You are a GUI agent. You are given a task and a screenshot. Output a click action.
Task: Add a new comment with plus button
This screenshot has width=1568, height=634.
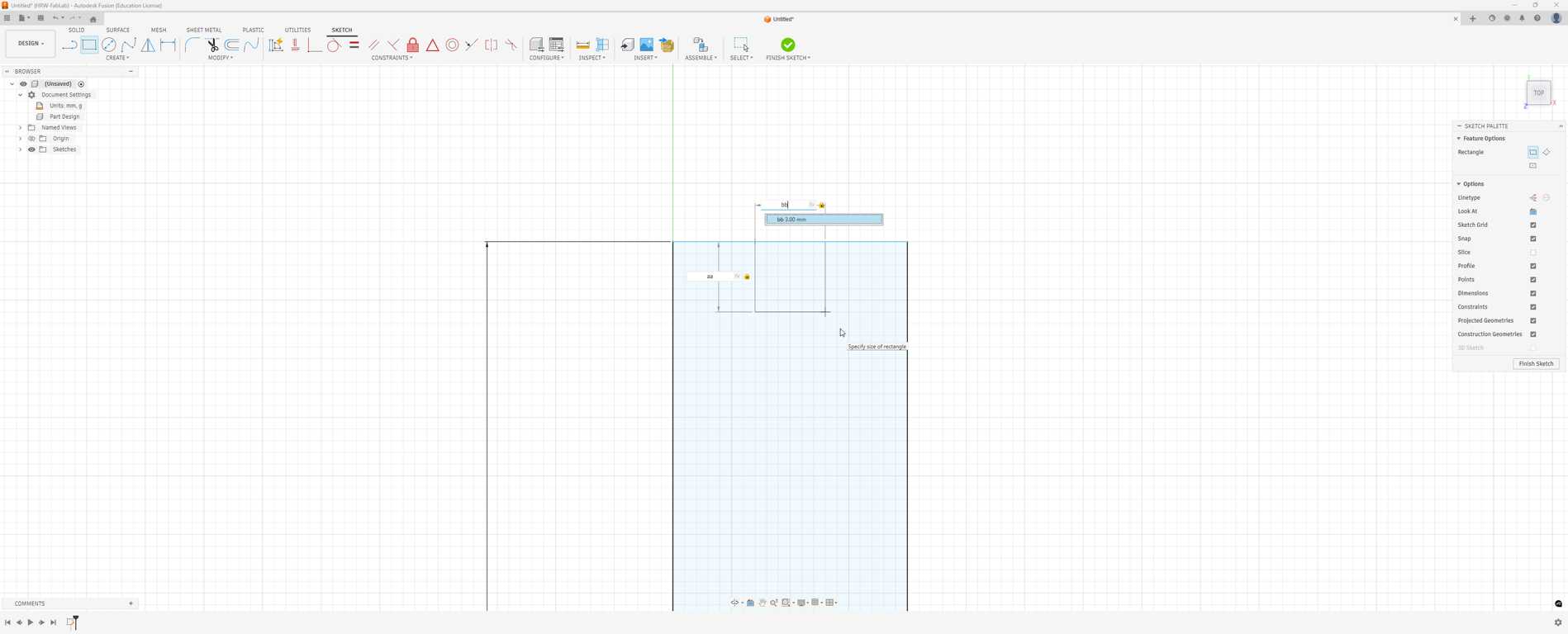point(131,603)
